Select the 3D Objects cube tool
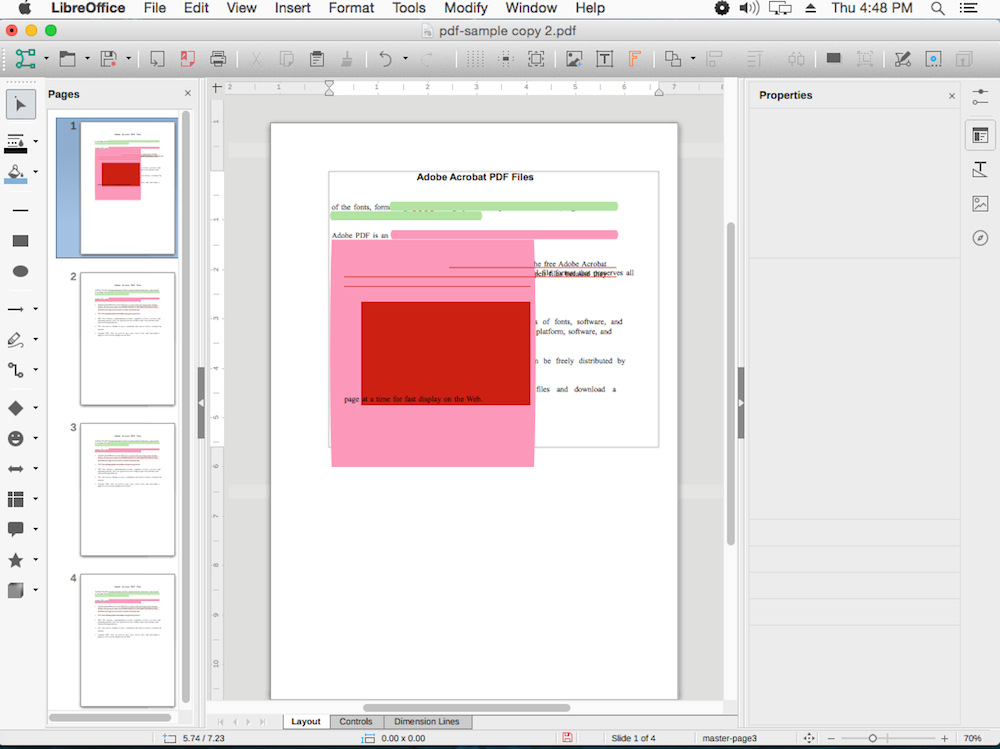Screen dimensions: 1000x749 pyautogui.click(x=15, y=590)
